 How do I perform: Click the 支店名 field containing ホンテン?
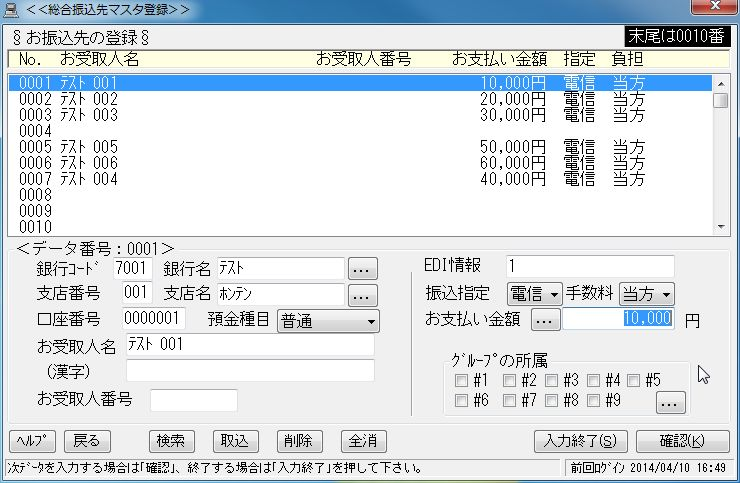[x=281, y=294]
